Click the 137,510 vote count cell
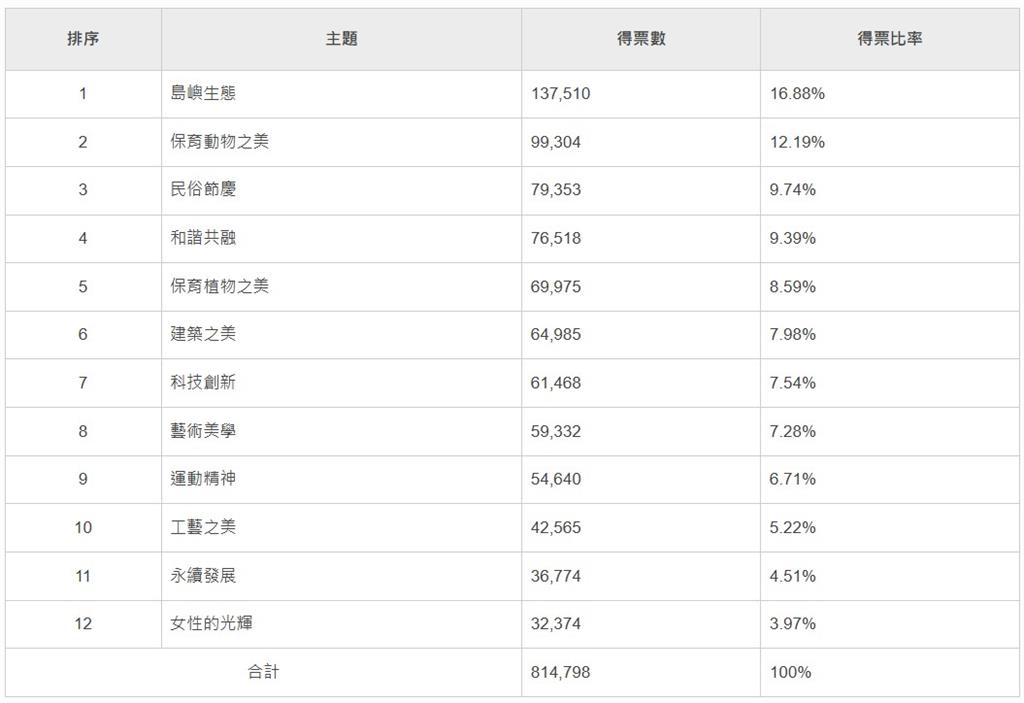 pyautogui.click(x=560, y=94)
